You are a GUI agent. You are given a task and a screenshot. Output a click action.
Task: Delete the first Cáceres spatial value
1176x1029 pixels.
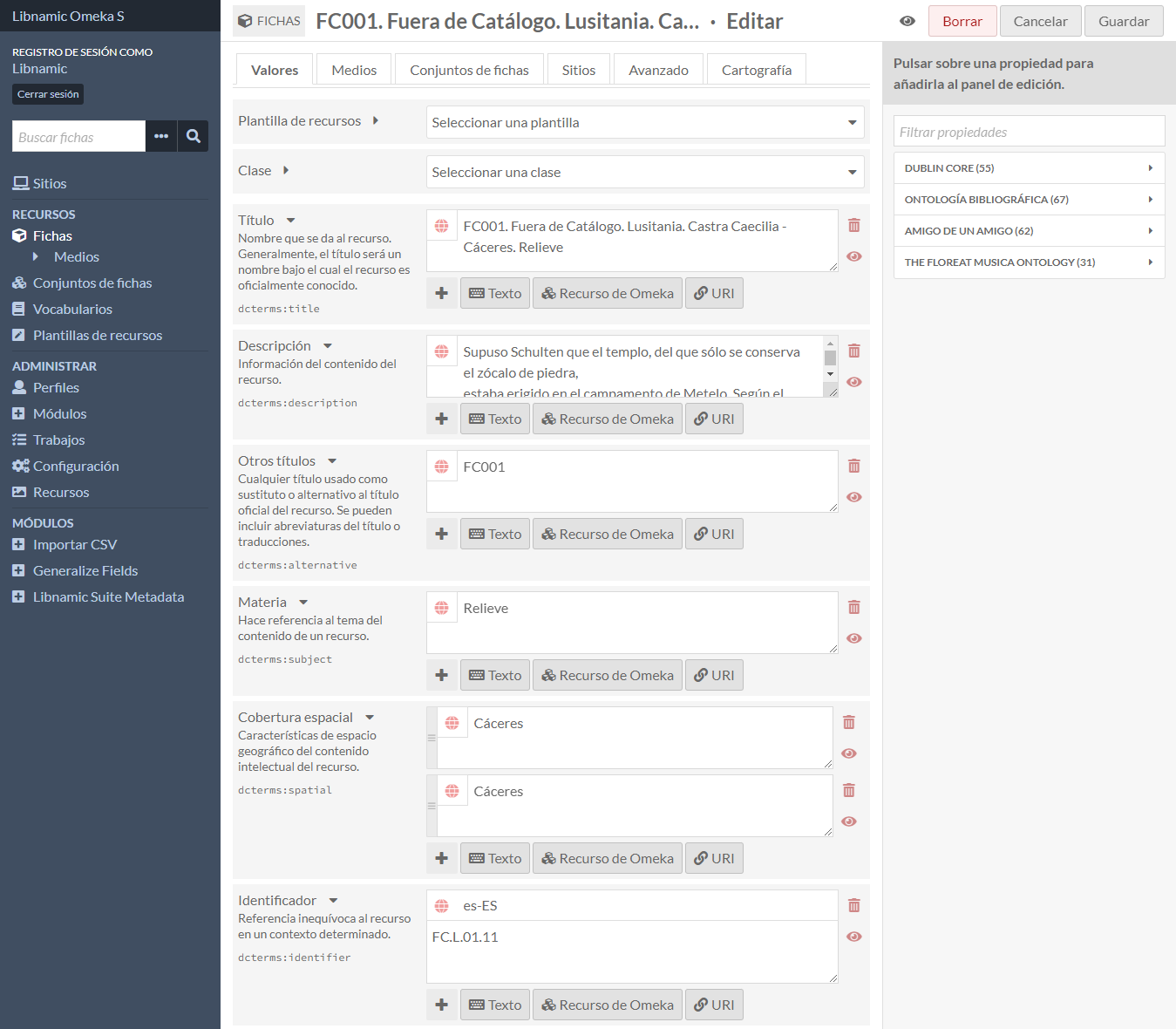[849, 722]
